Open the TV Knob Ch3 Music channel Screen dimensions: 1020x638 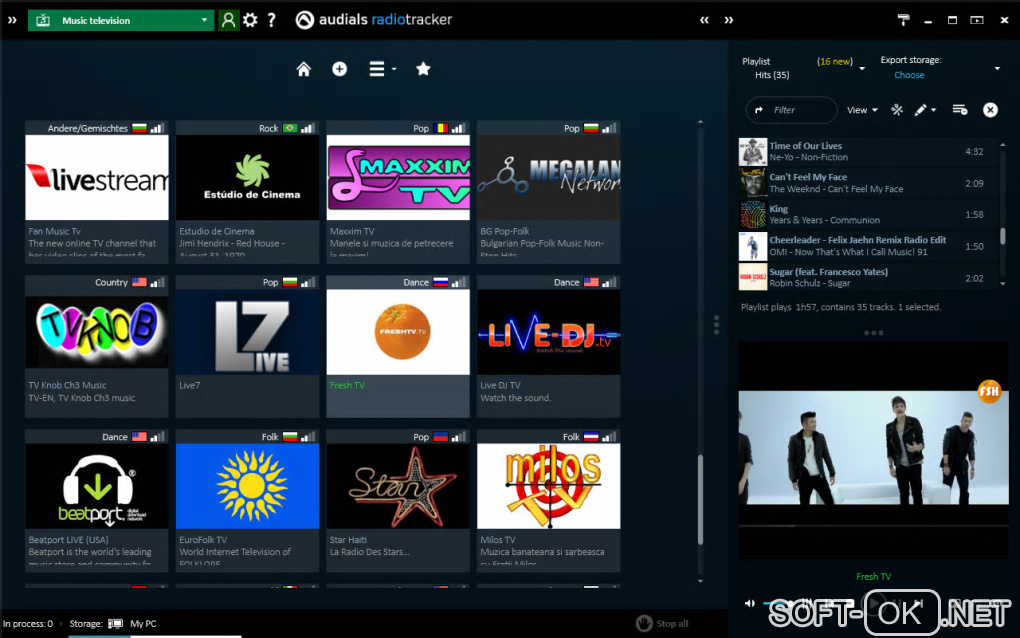click(x=97, y=346)
